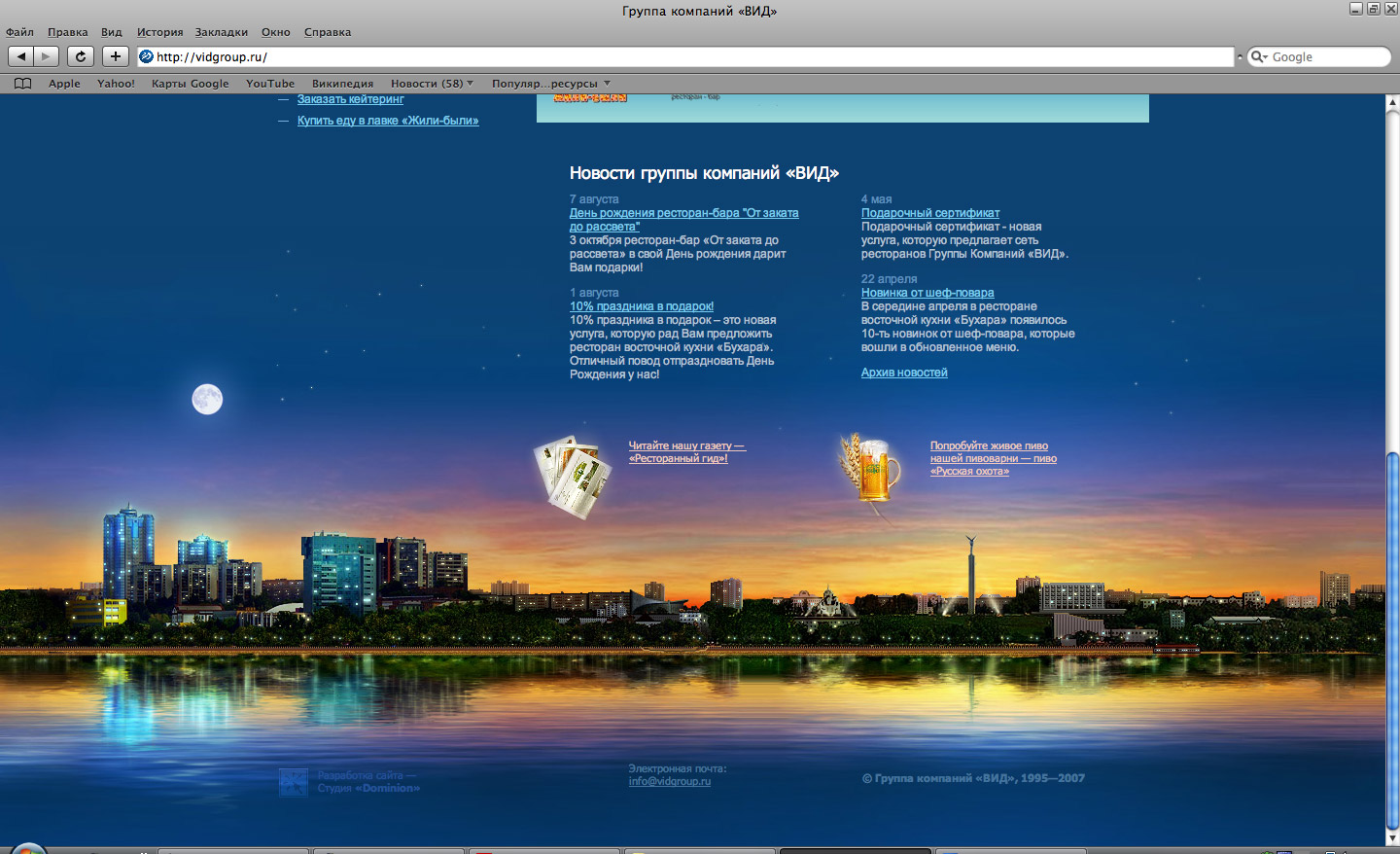The image size is (1400, 854).
Task: Open the Разработка сайта — Студия «Dominion» link
Action: 368,782
